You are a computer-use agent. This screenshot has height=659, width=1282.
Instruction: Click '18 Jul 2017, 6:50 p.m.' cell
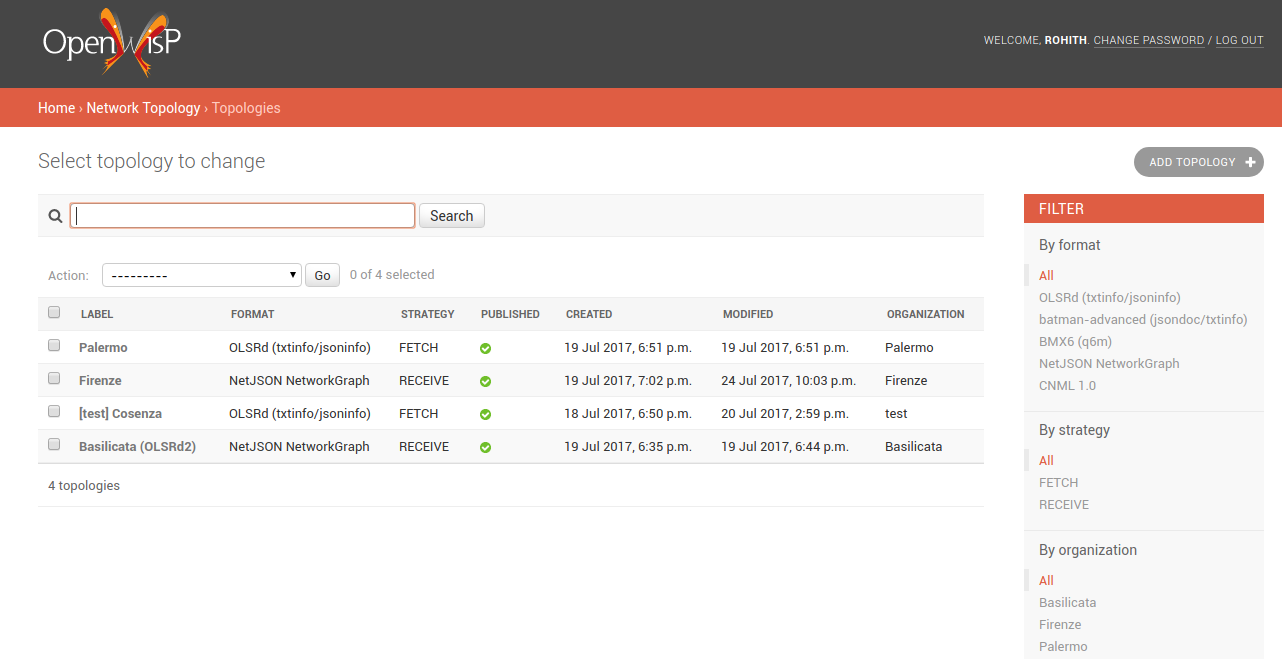628,414
